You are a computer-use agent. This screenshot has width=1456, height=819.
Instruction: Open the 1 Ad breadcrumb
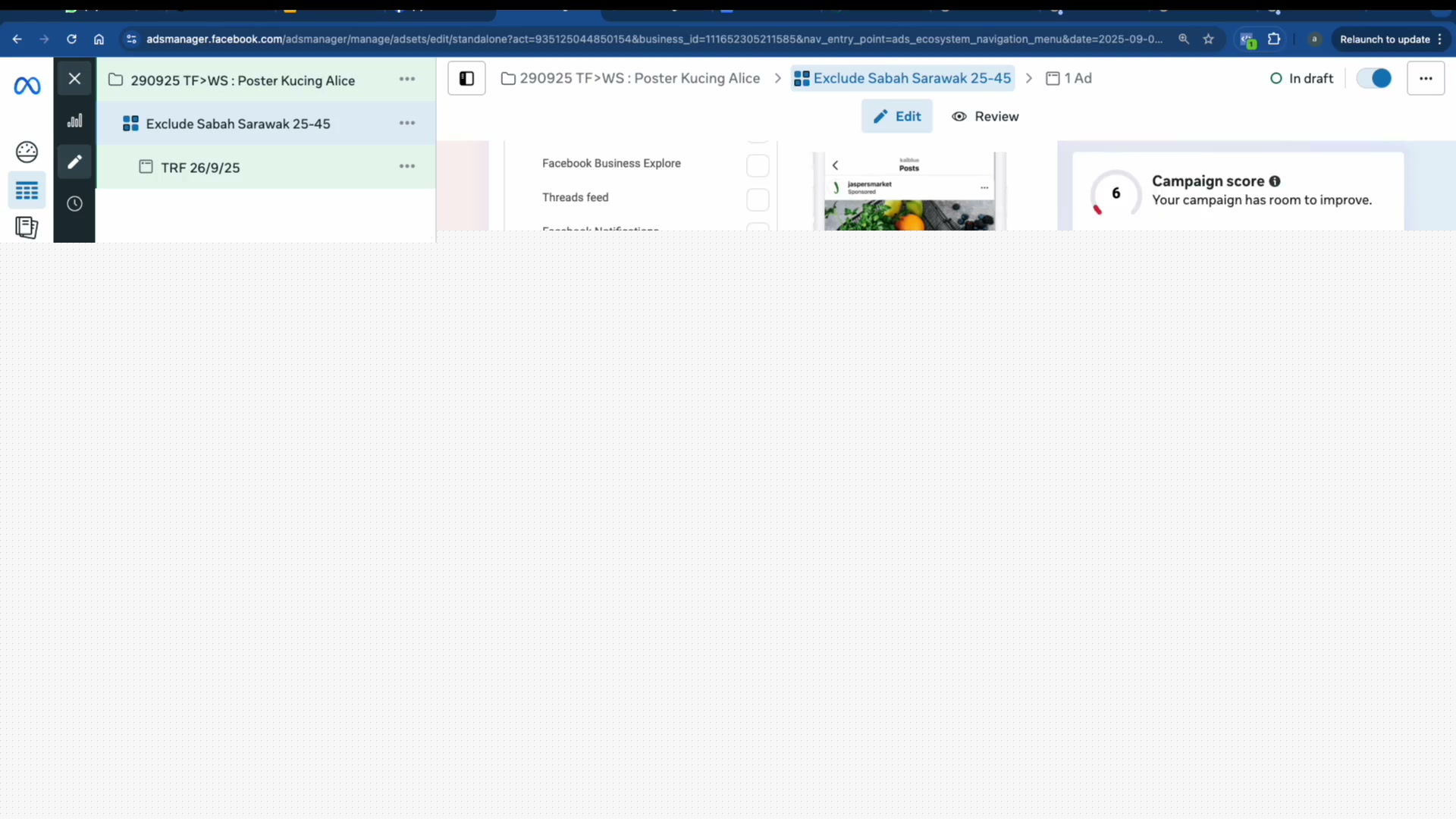pos(1068,78)
